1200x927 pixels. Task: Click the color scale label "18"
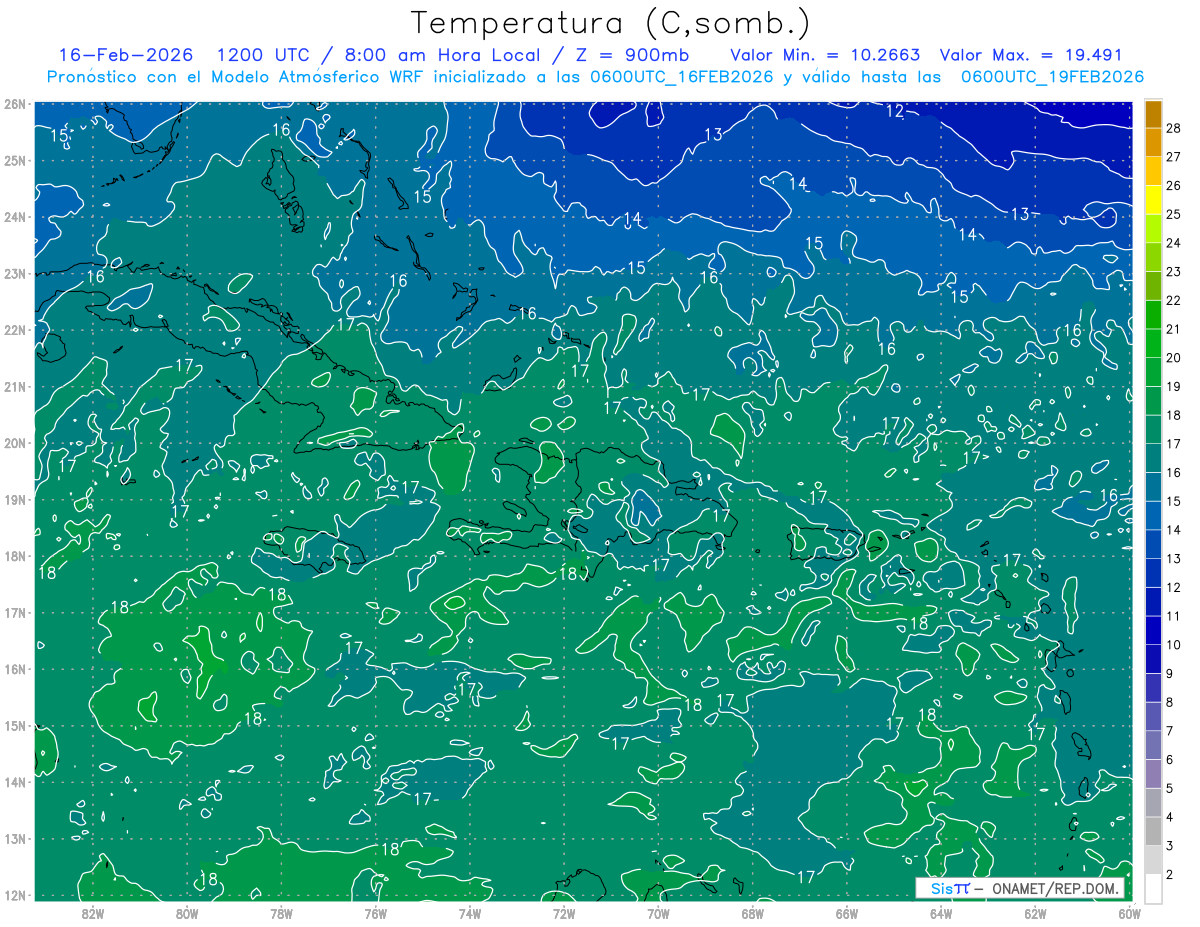[x=1173, y=415]
